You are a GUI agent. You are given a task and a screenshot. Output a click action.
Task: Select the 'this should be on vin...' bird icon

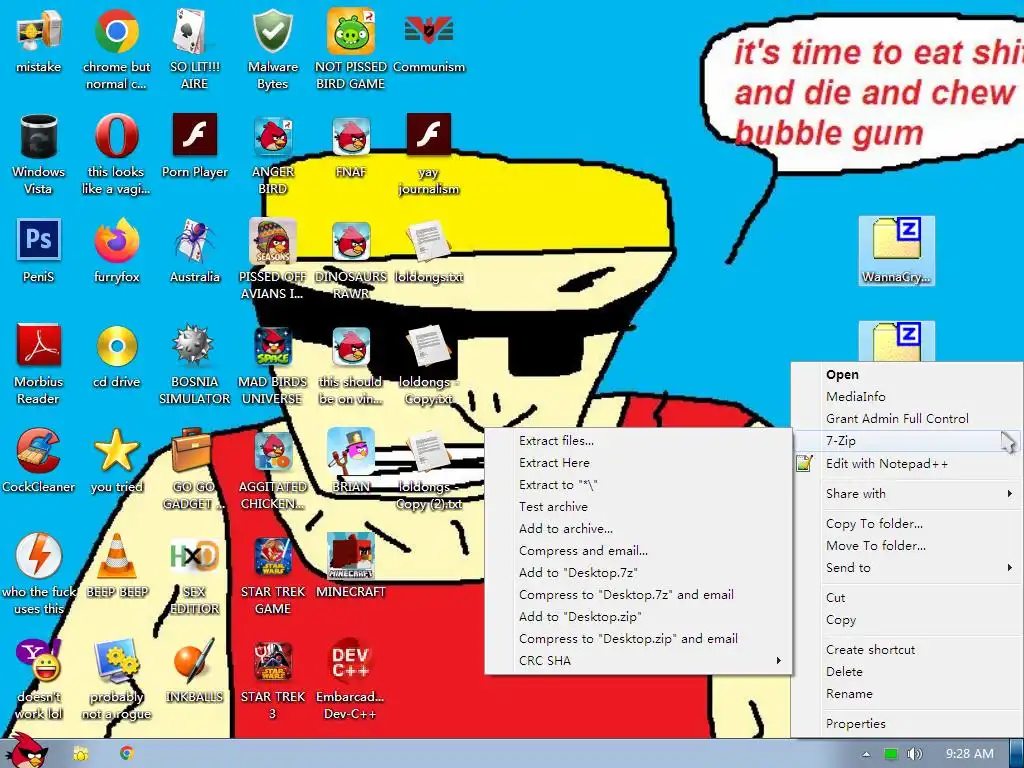[x=351, y=346]
